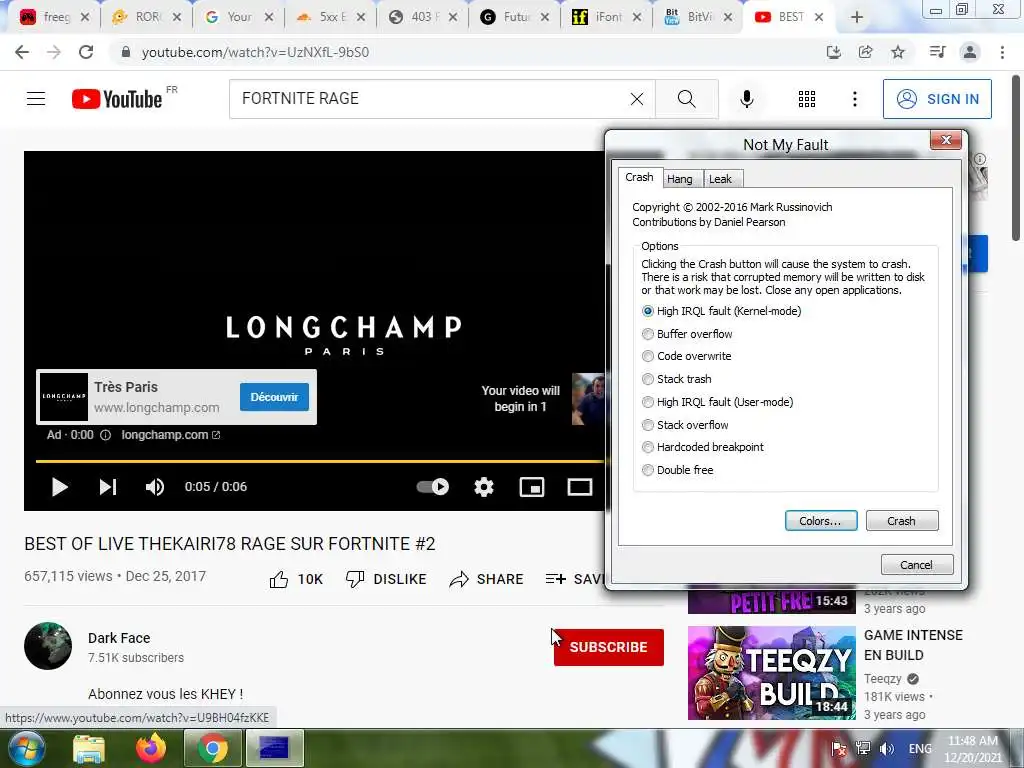Viewport: 1024px width, 768px height.
Task: Open the TEEQZY BUILD video thumbnail
Action: (x=771, y=673)
